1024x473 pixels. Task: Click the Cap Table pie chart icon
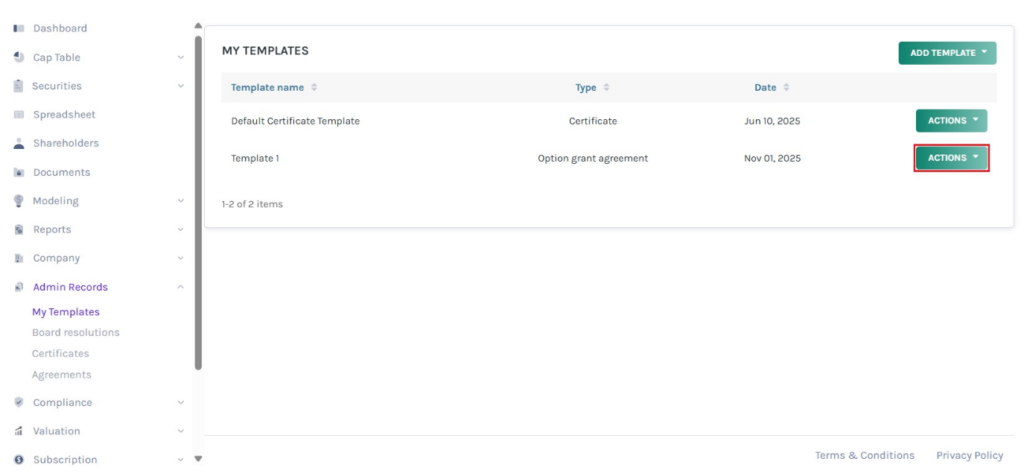19,57
